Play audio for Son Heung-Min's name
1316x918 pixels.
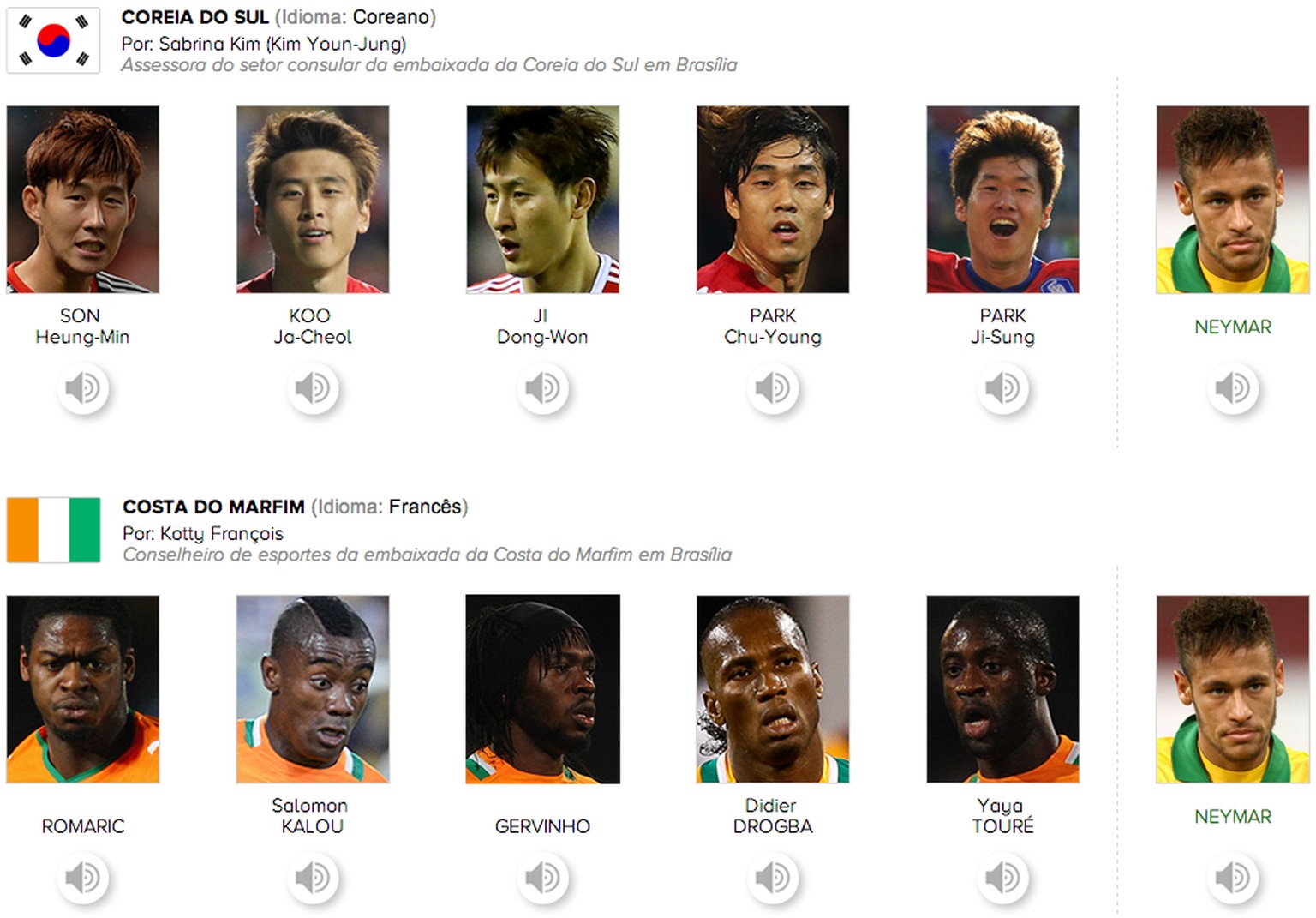[x=83, y=388]
